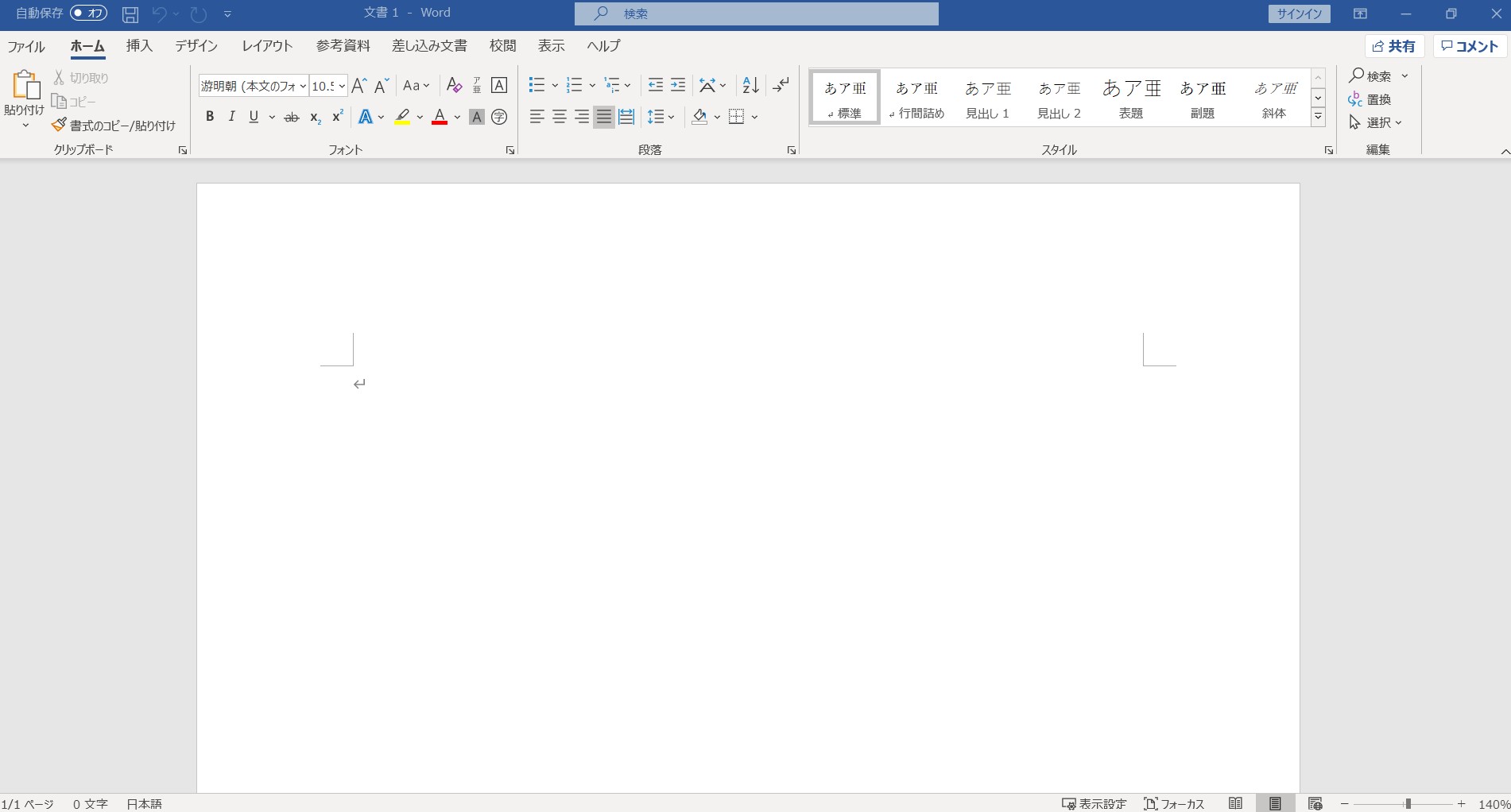Apply strikethrough formatting
This screenshot has height=812, width=1511.
click(x=292, y=117)
